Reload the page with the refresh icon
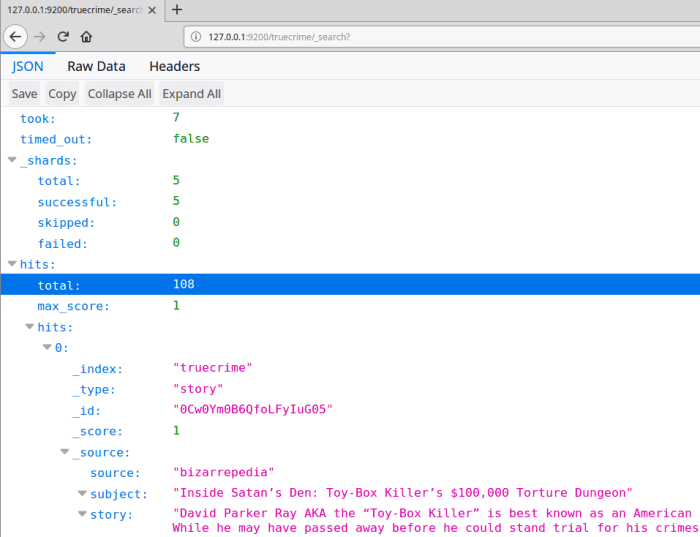This screenshot has height=537, width=700. (x=63, y=36)
